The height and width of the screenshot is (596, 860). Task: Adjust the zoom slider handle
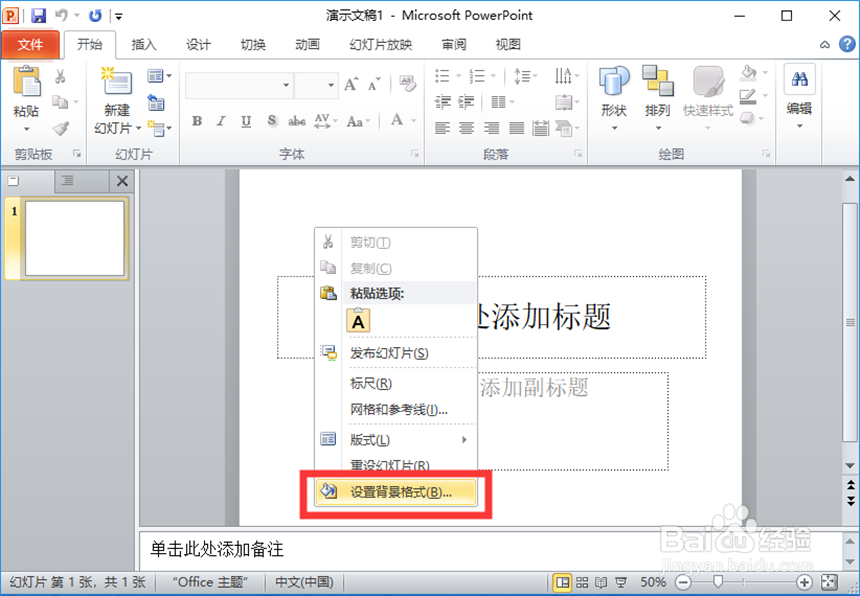pyautogui.click(x=717, y=582)
